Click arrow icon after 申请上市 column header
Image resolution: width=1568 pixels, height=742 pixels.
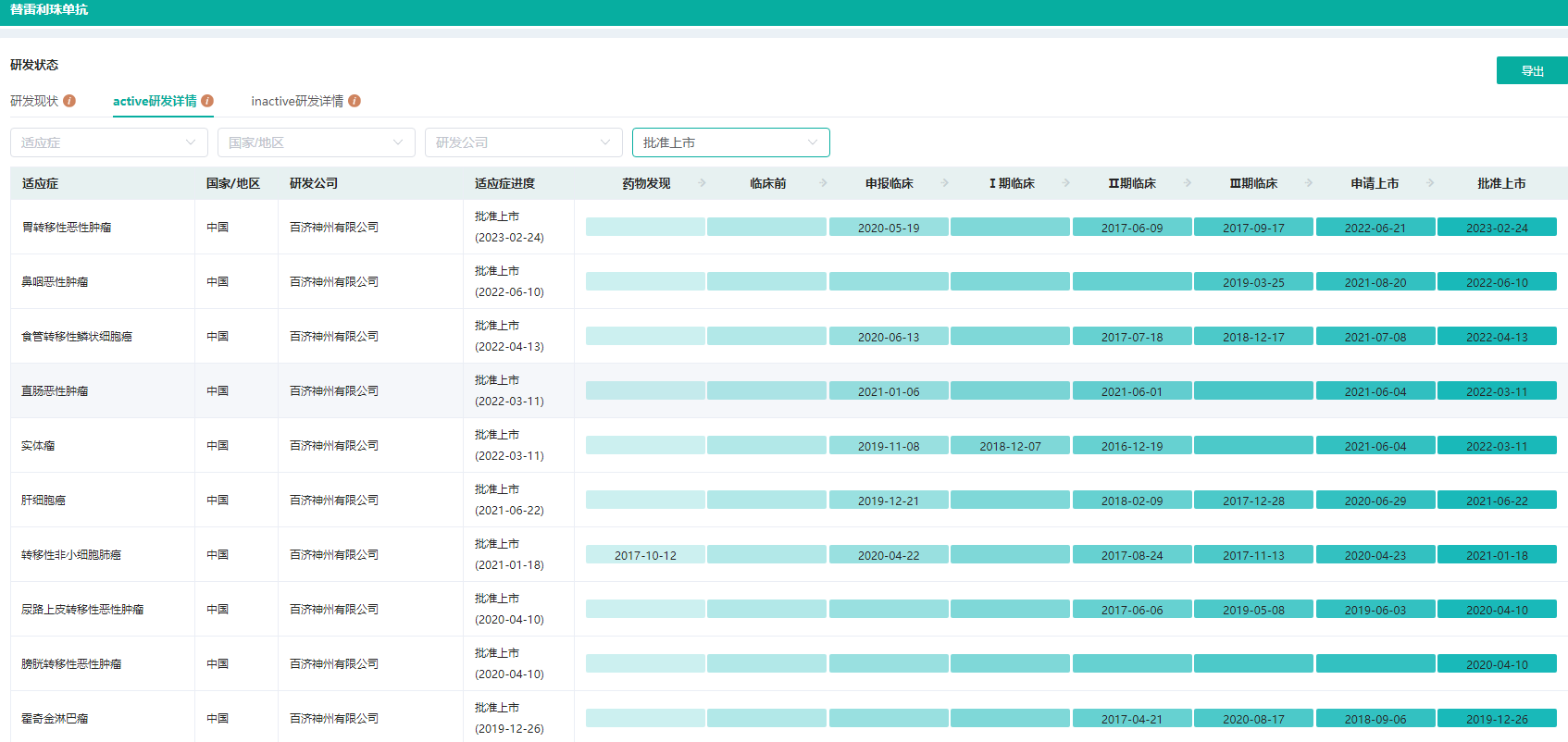(1430, 183)
